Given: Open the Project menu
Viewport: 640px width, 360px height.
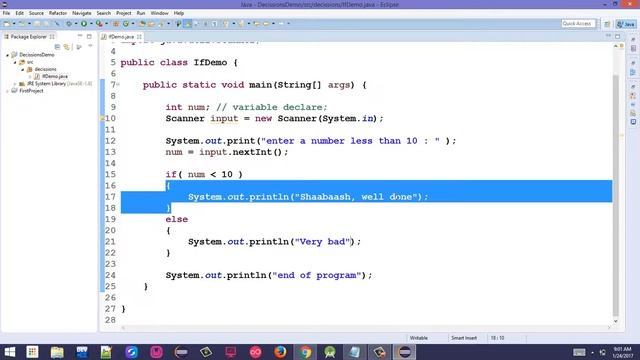Looking at the screenshot, I should (123, 13).
